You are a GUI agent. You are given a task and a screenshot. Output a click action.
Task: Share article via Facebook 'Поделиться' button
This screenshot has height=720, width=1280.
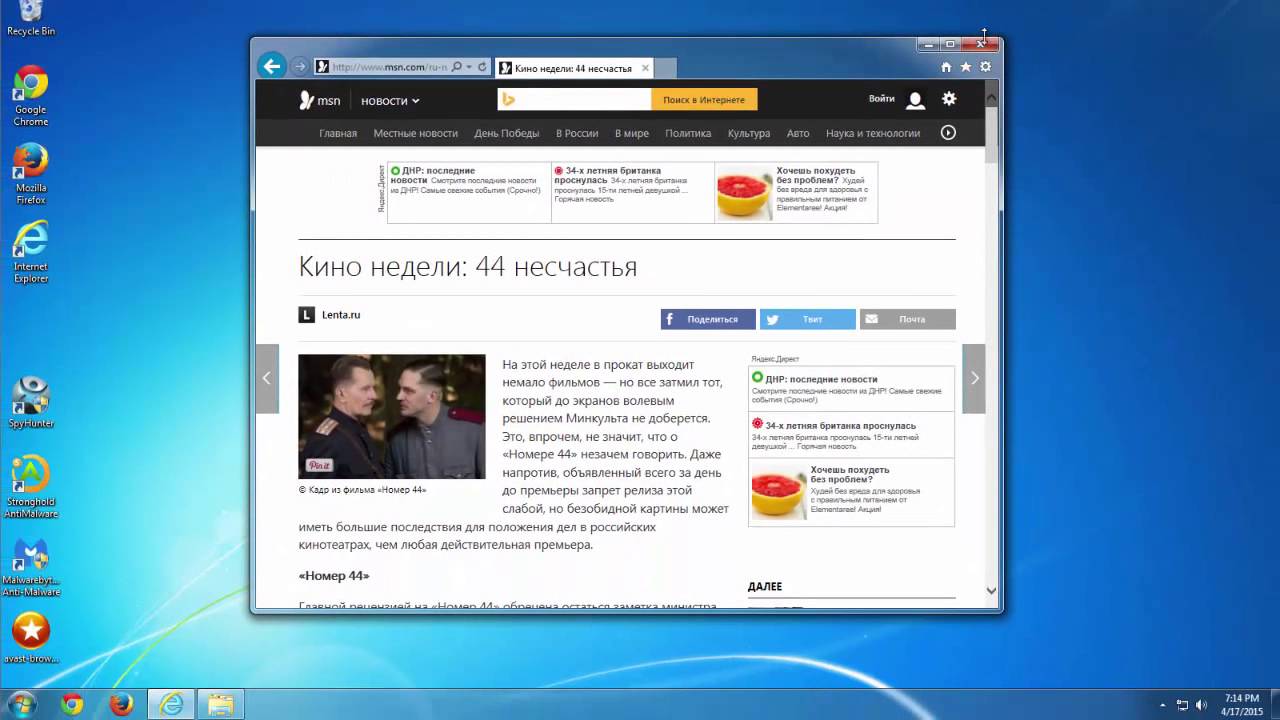tap(708, 319)
